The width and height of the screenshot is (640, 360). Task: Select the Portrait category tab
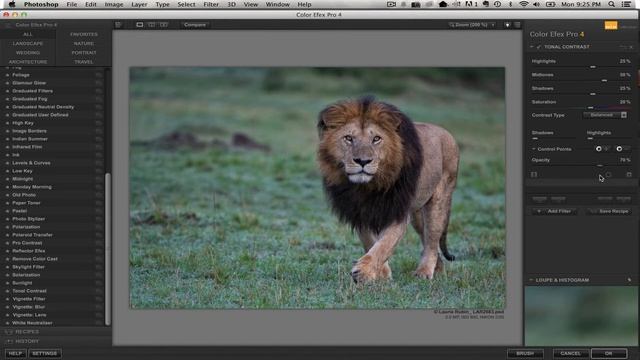click(x=84, y=53)
